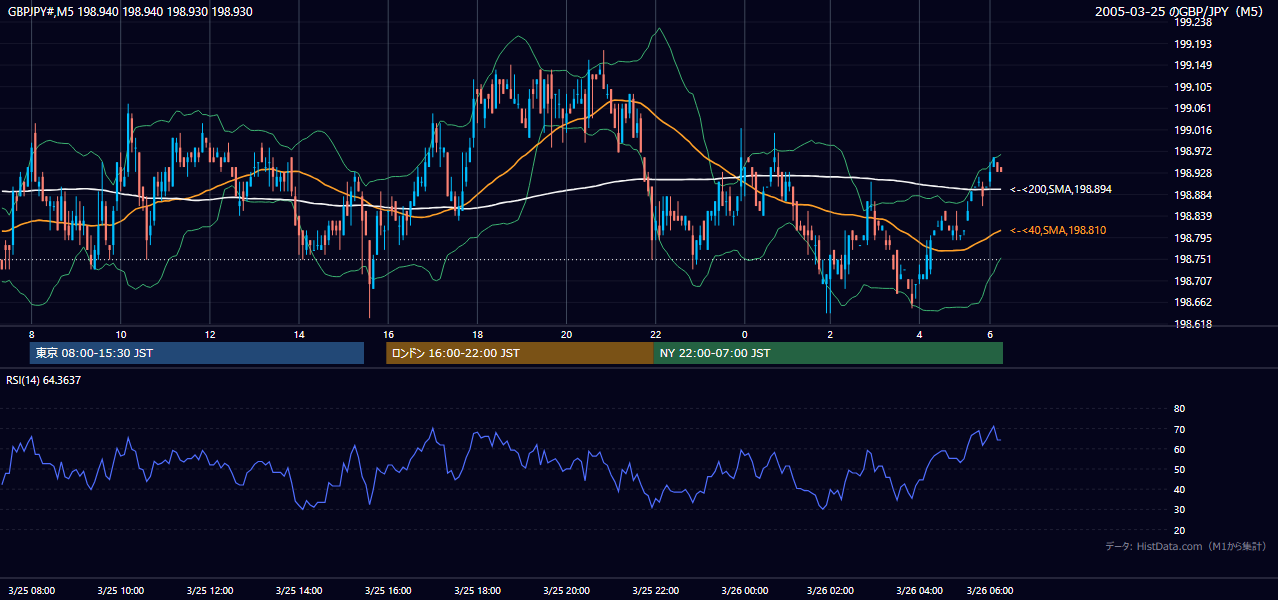
Task: Click the 3/25 20:00 date label
Action: [x=566, y=590]
